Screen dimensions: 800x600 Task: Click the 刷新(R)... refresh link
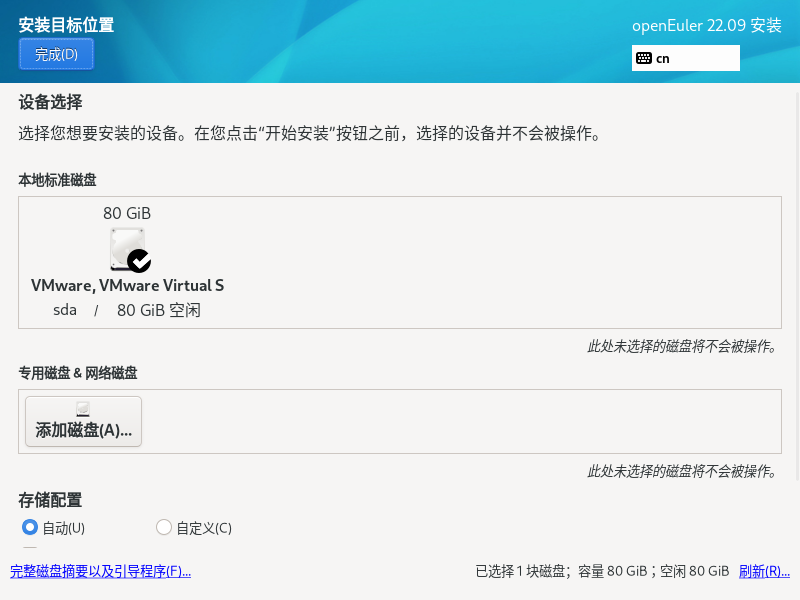[x=764, y=571]
